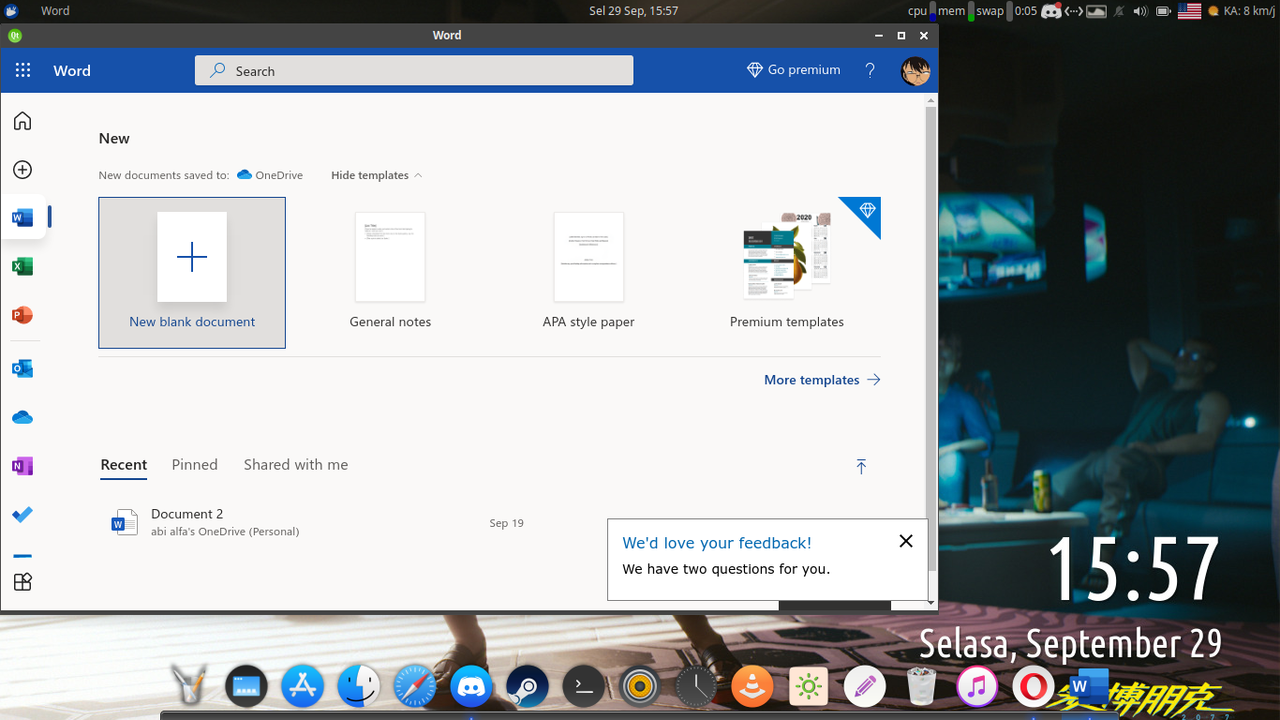Collapse templates with Hide templates chevron
This screenshot has height=720, width=1280.
pos(376,175)
